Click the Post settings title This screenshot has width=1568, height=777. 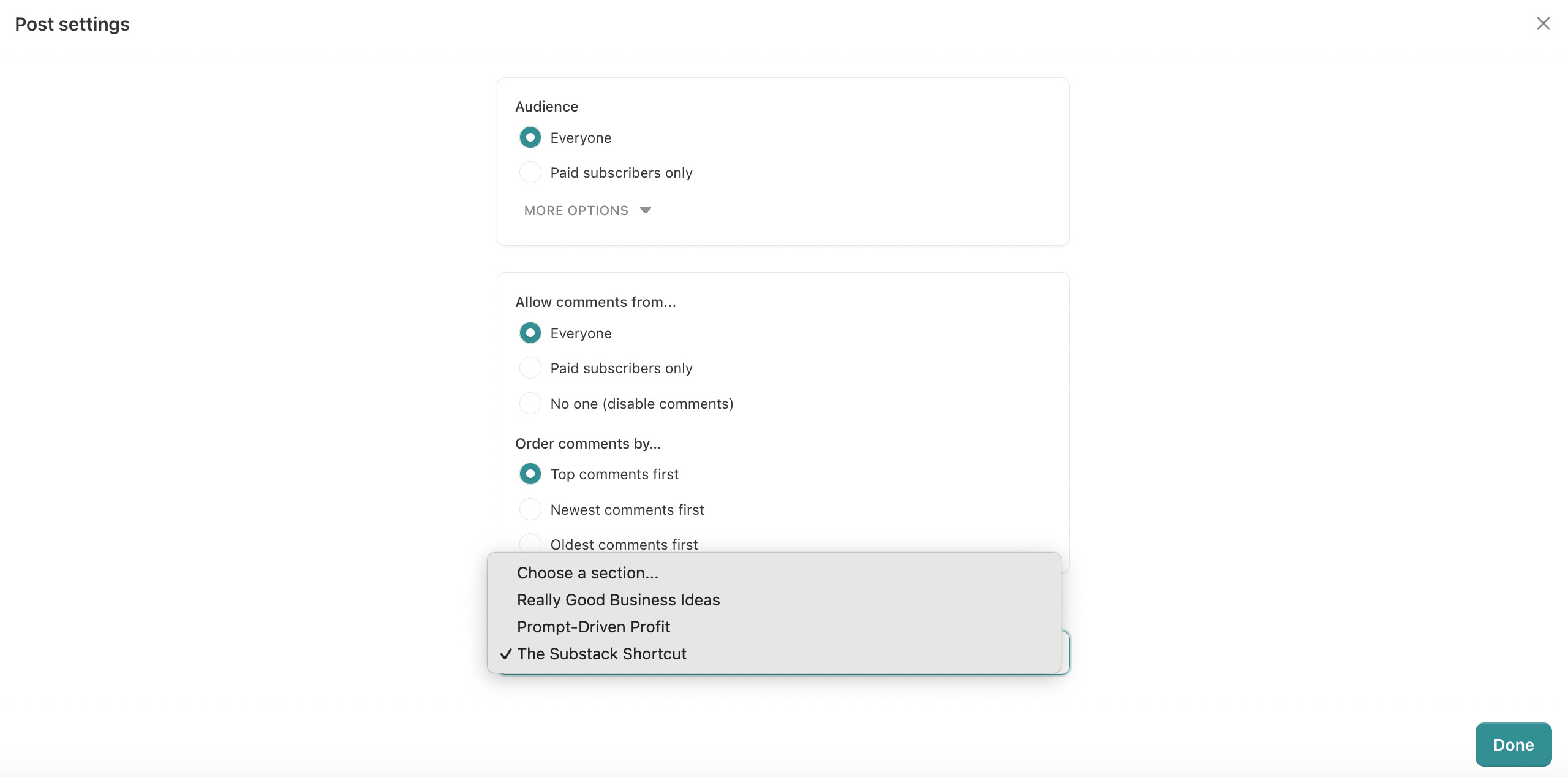72,24
